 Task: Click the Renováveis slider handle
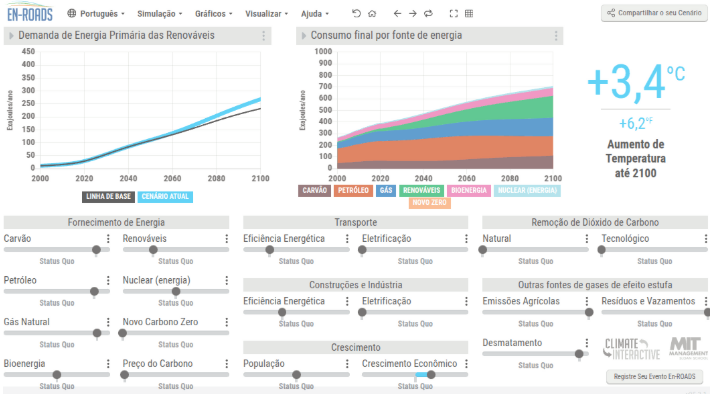point(153,250)
